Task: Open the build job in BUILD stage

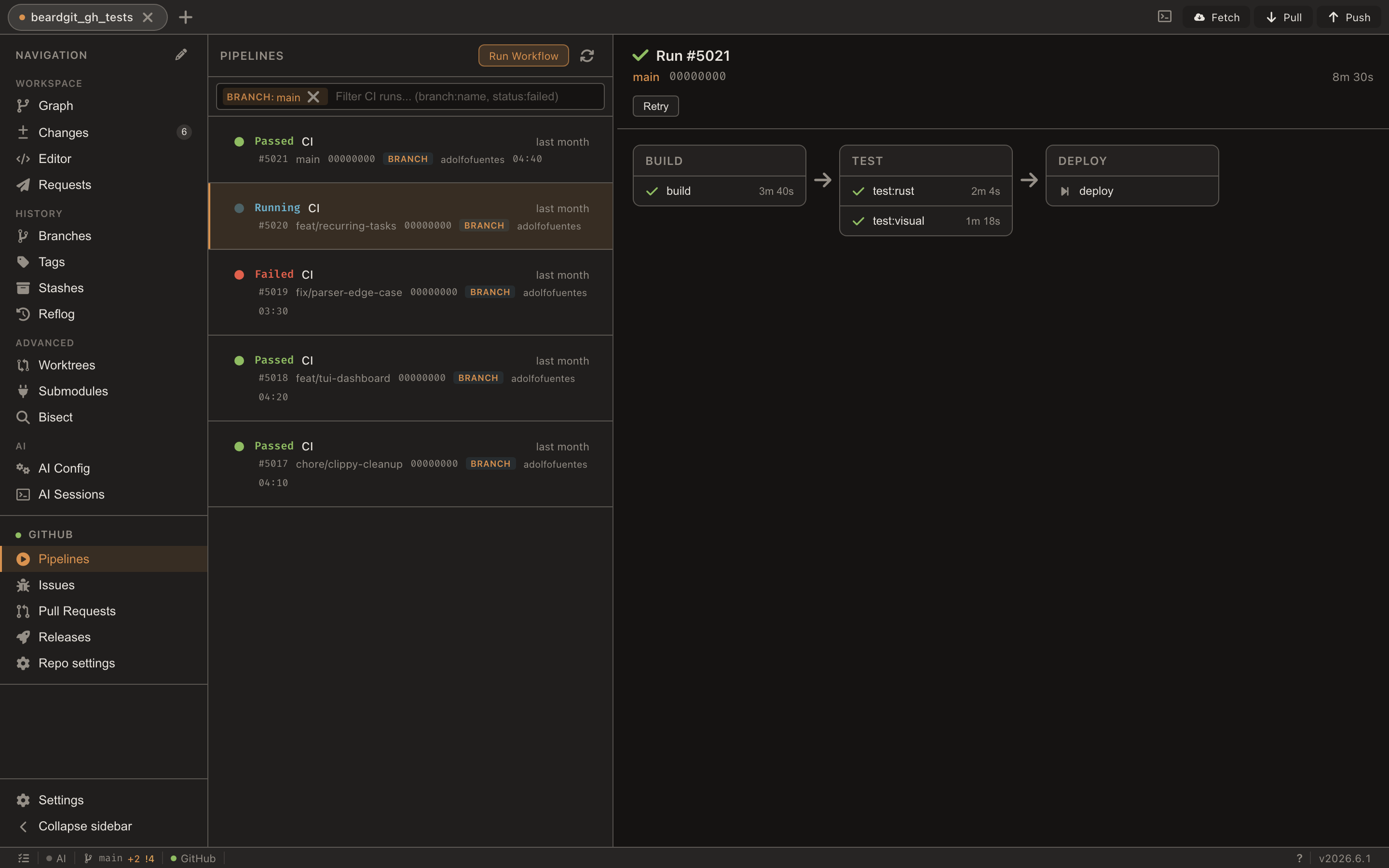Action: (x=719, y=191)
